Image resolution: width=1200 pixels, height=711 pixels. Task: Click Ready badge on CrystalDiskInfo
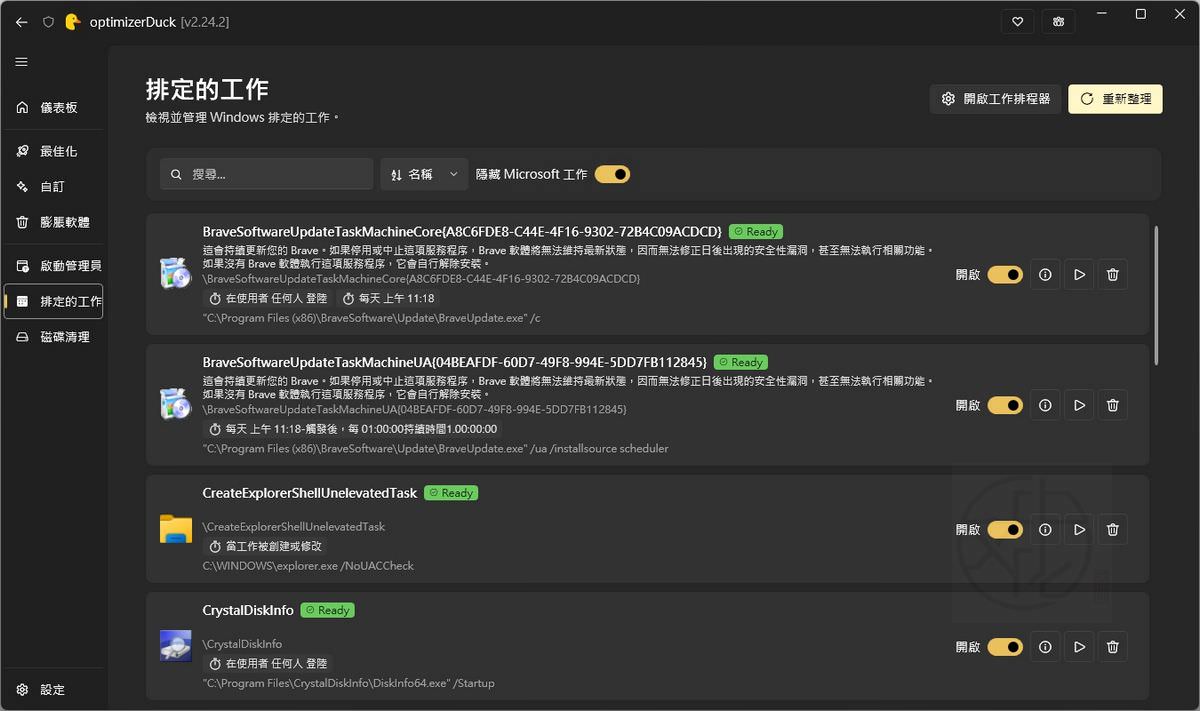[x=328, y=610]
